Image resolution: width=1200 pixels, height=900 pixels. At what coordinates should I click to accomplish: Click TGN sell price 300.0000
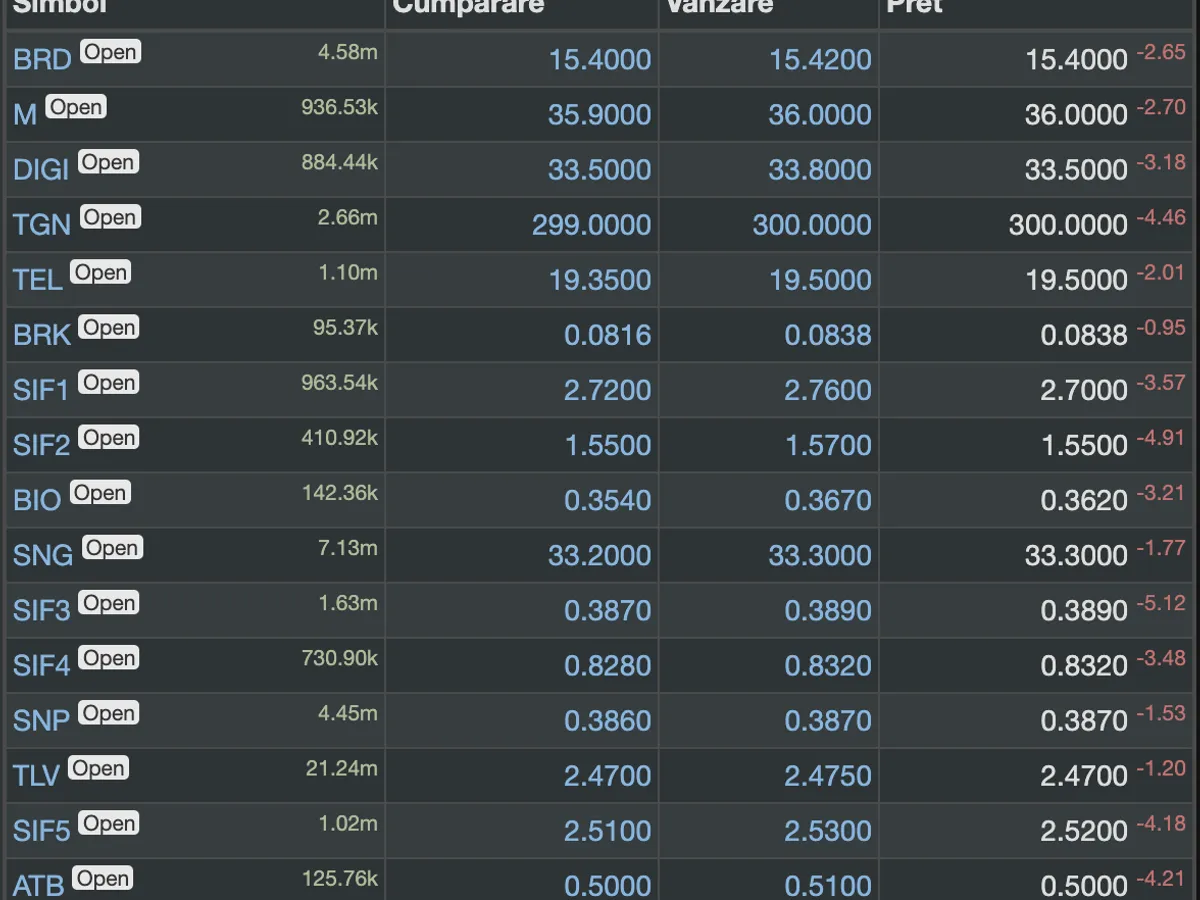click(812, 225)
